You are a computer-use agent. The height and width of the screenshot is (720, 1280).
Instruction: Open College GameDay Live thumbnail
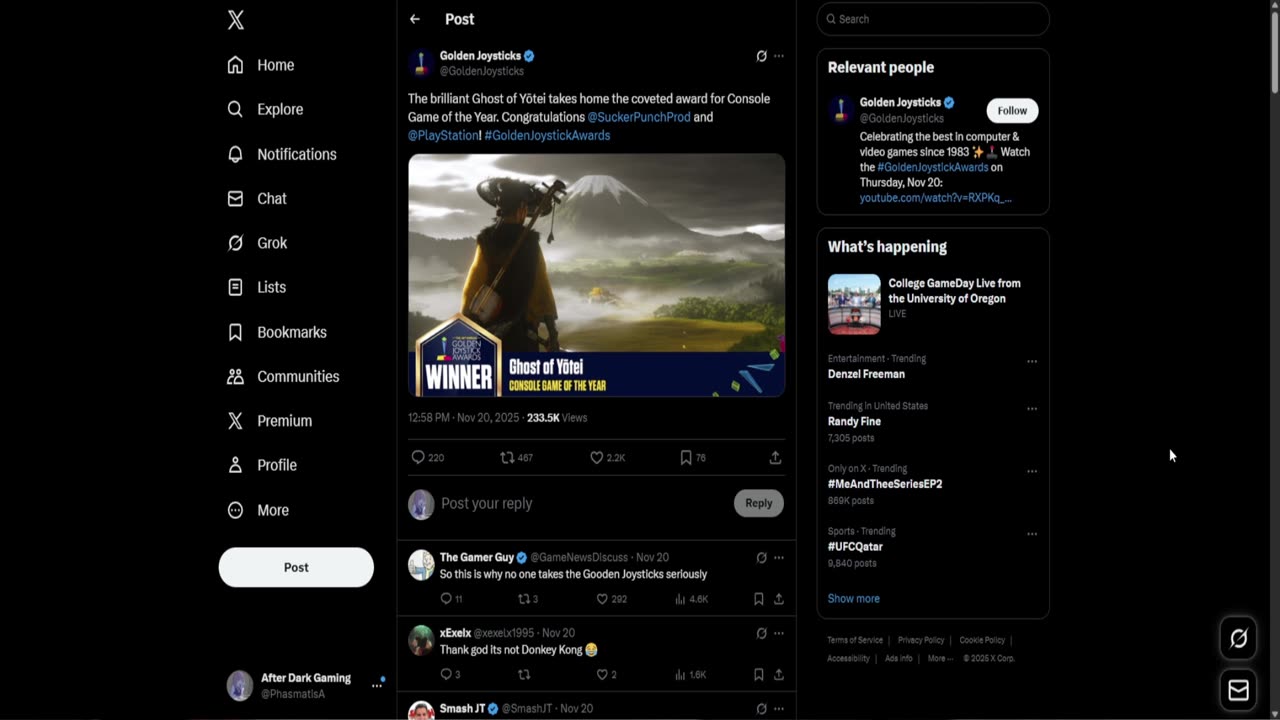(x=854, y=304)
